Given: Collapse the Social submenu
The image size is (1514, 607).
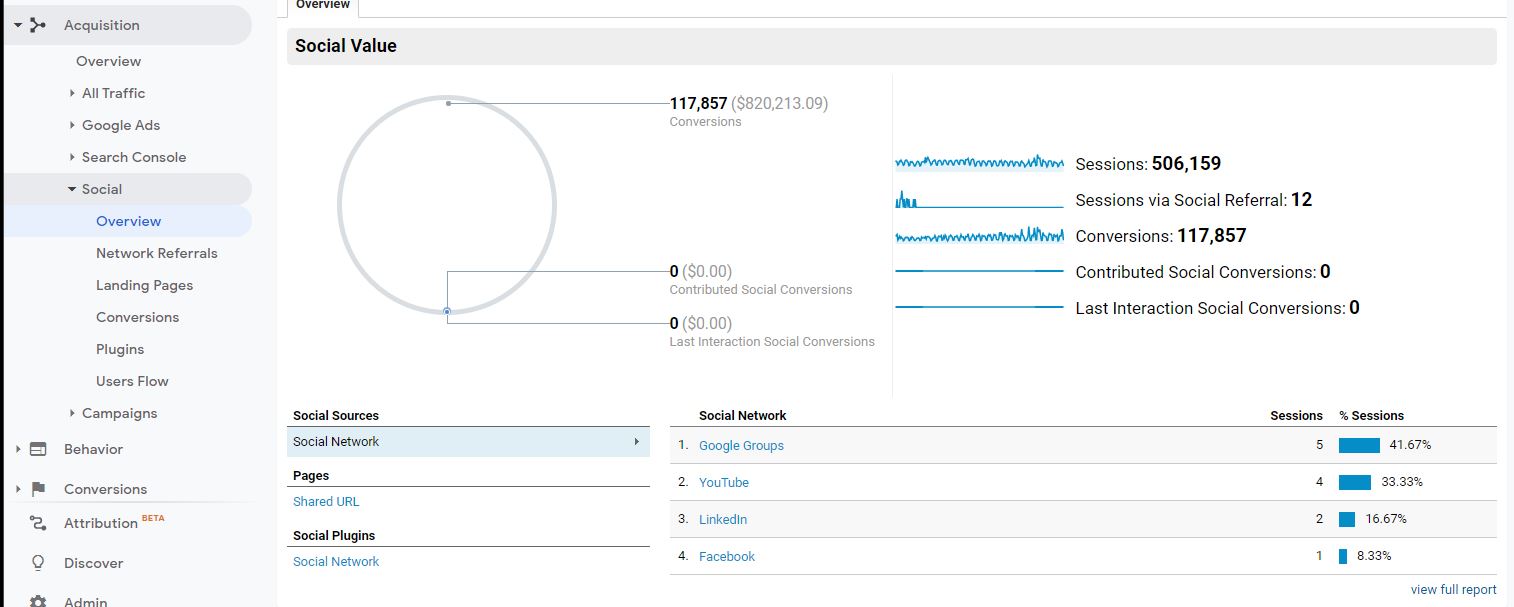Looking at the screenshot, I should (x=72, y=189).
